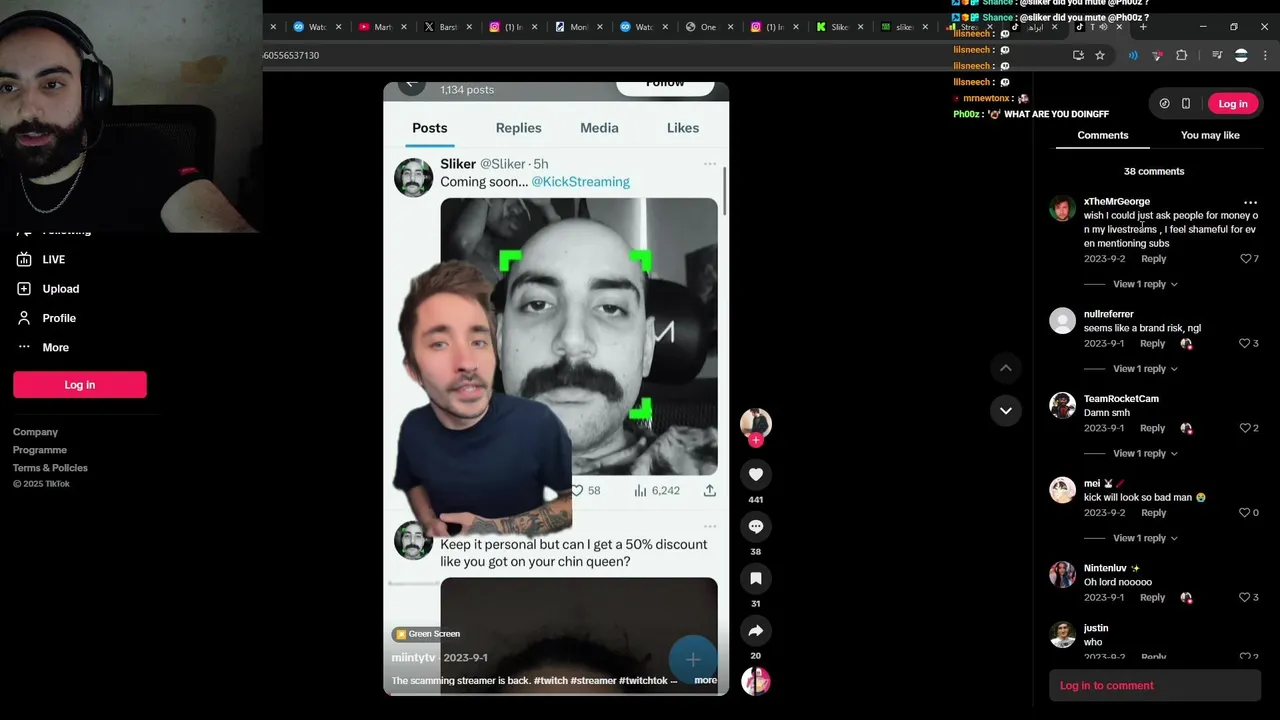This screenshot has width=1280, height=720.
Task: Click the Green Screen effect tag
Action: [427, 634]
